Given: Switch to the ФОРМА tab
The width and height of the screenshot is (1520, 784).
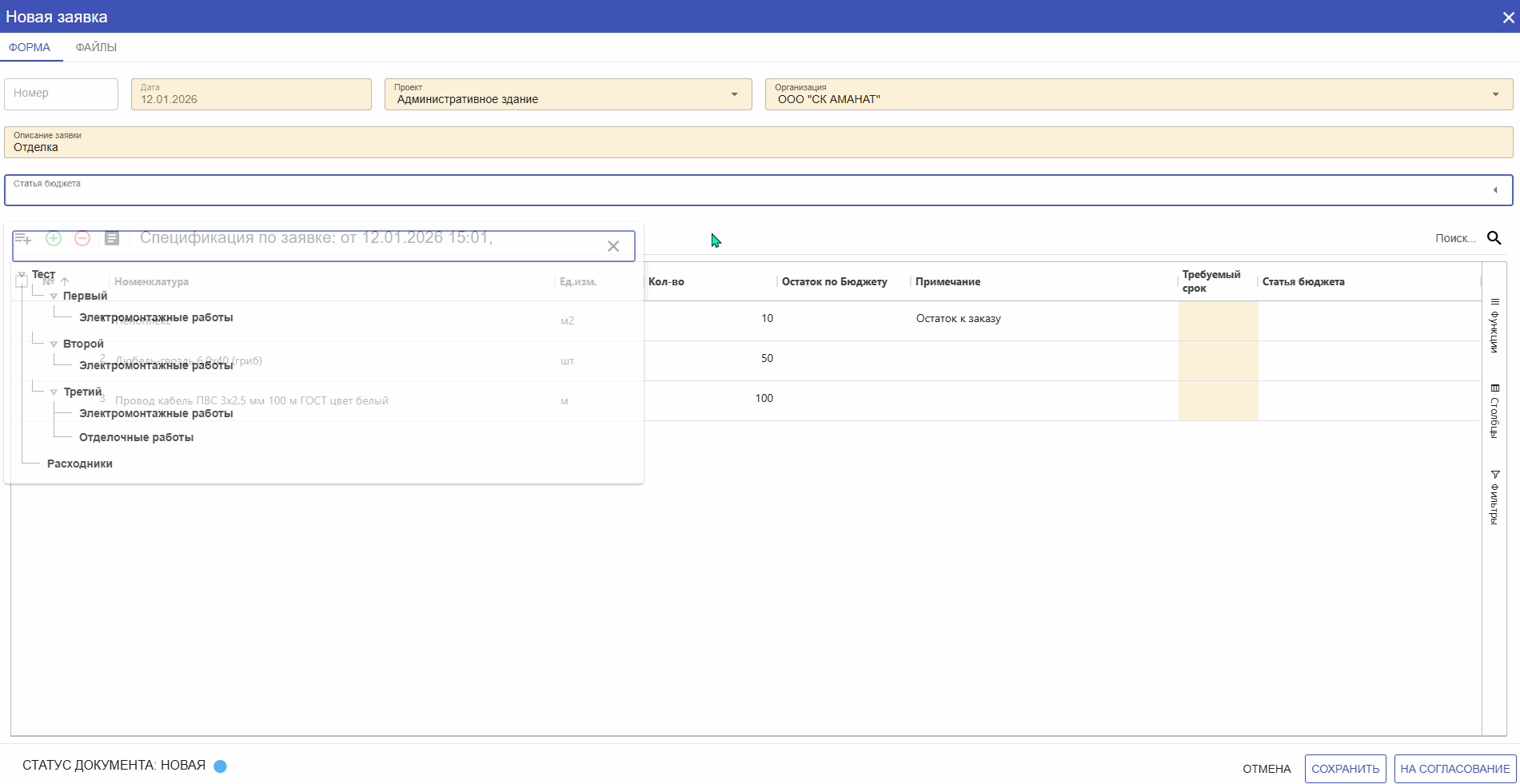Looking at the screenshot, I should coord(30,47).
